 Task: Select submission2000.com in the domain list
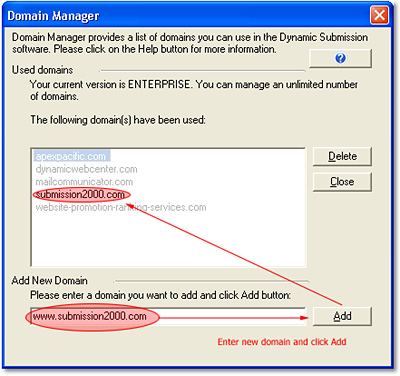pyautogui.click(x=80, y=195)
